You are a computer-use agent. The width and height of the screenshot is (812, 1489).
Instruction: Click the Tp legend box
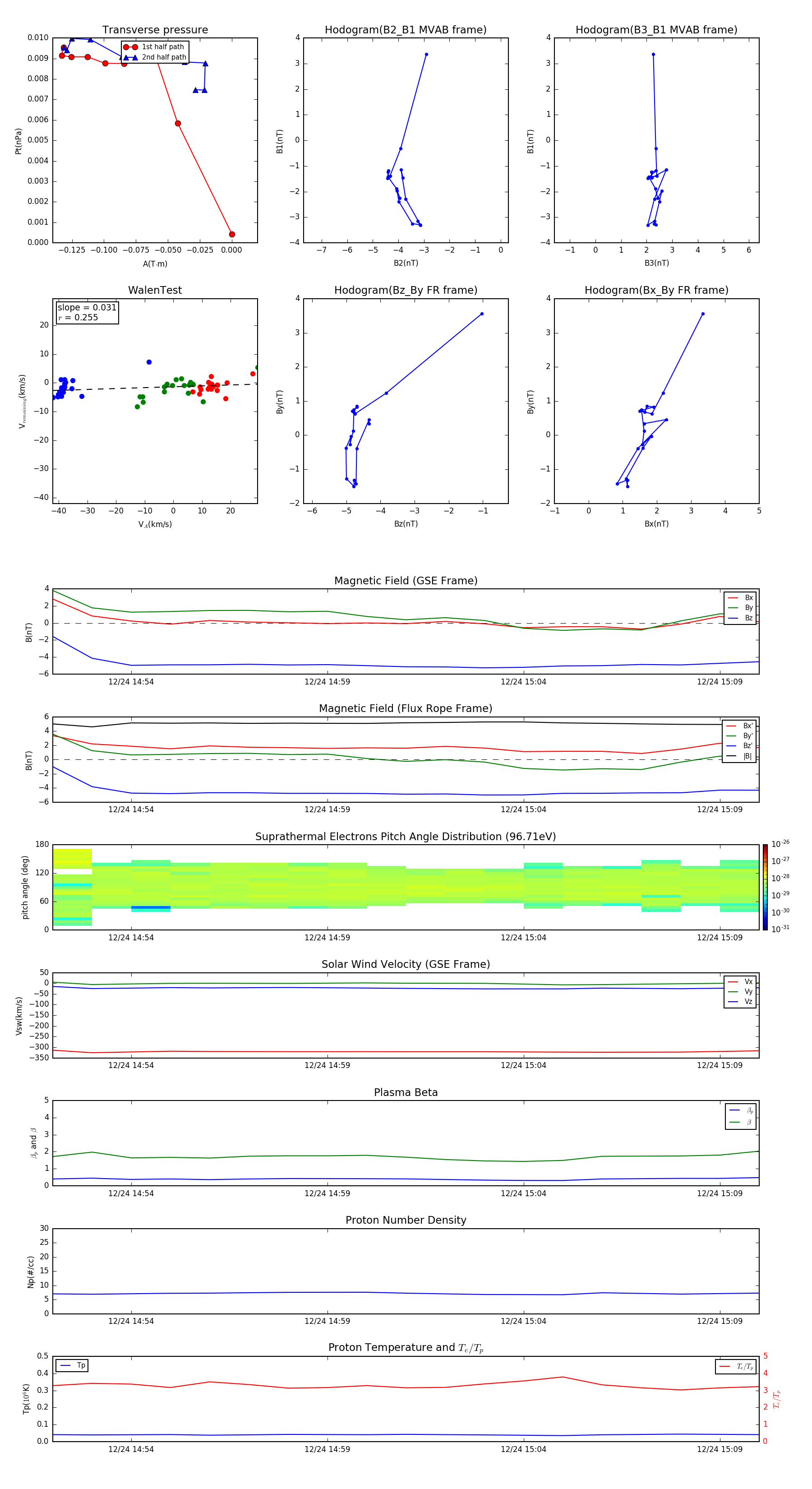[x=72, y=1366]
